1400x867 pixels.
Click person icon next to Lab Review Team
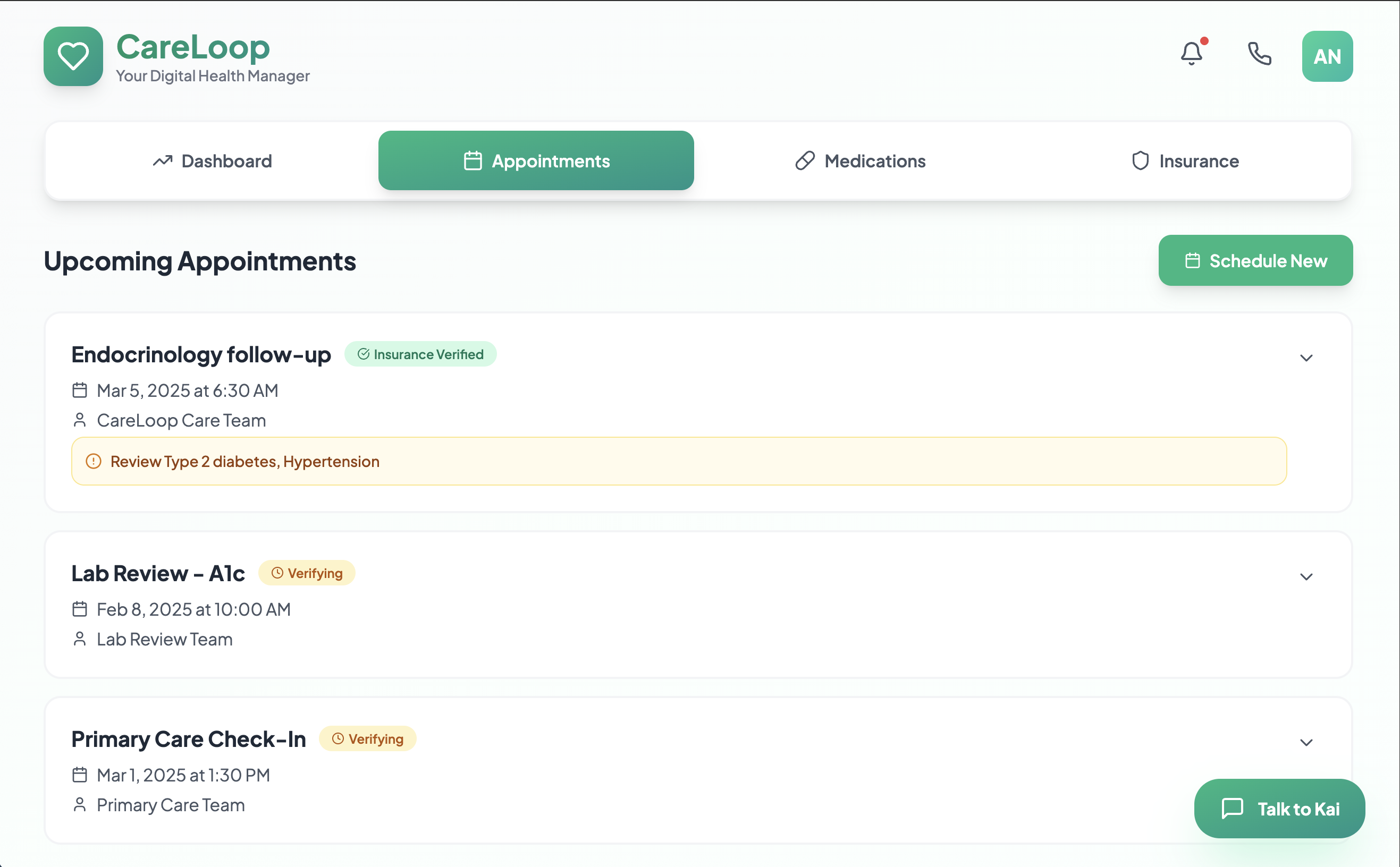(x=80, y=639)
